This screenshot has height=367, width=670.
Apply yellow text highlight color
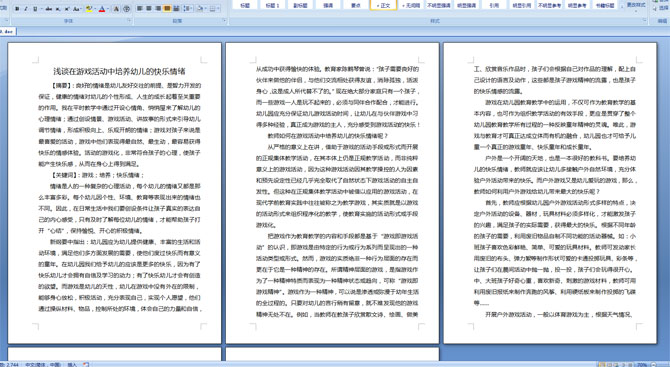pyautogui.click(x=89, y=9)
